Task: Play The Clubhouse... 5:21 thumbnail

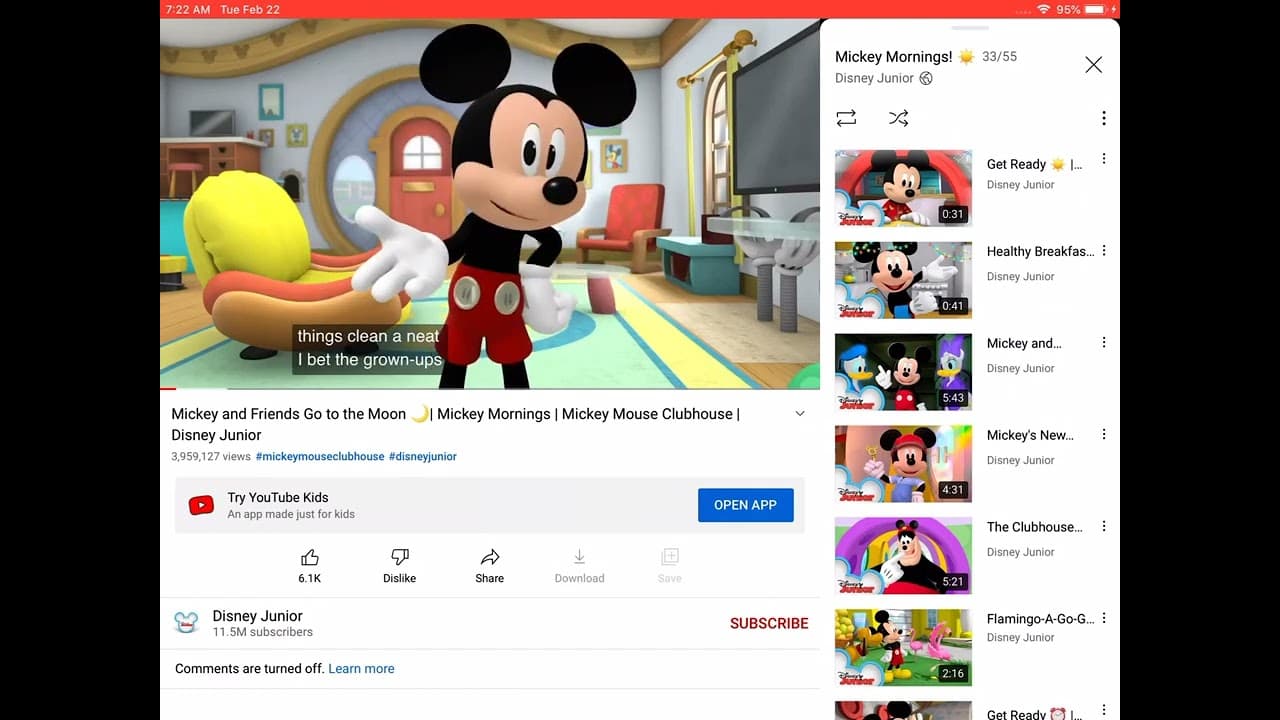Action: tap(903, 556)
